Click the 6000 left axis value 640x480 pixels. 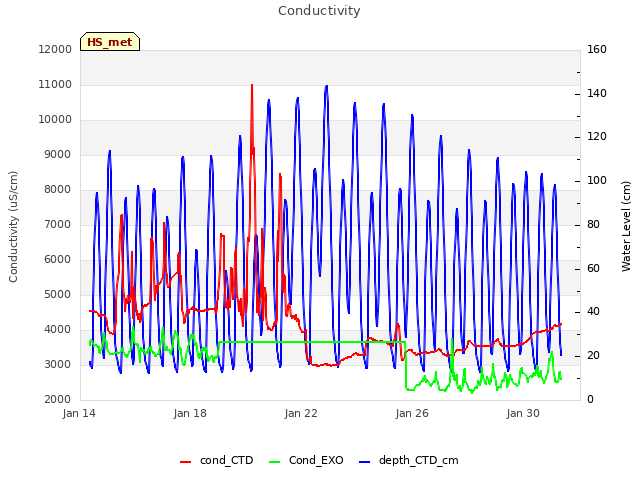[x=58, y=260]
